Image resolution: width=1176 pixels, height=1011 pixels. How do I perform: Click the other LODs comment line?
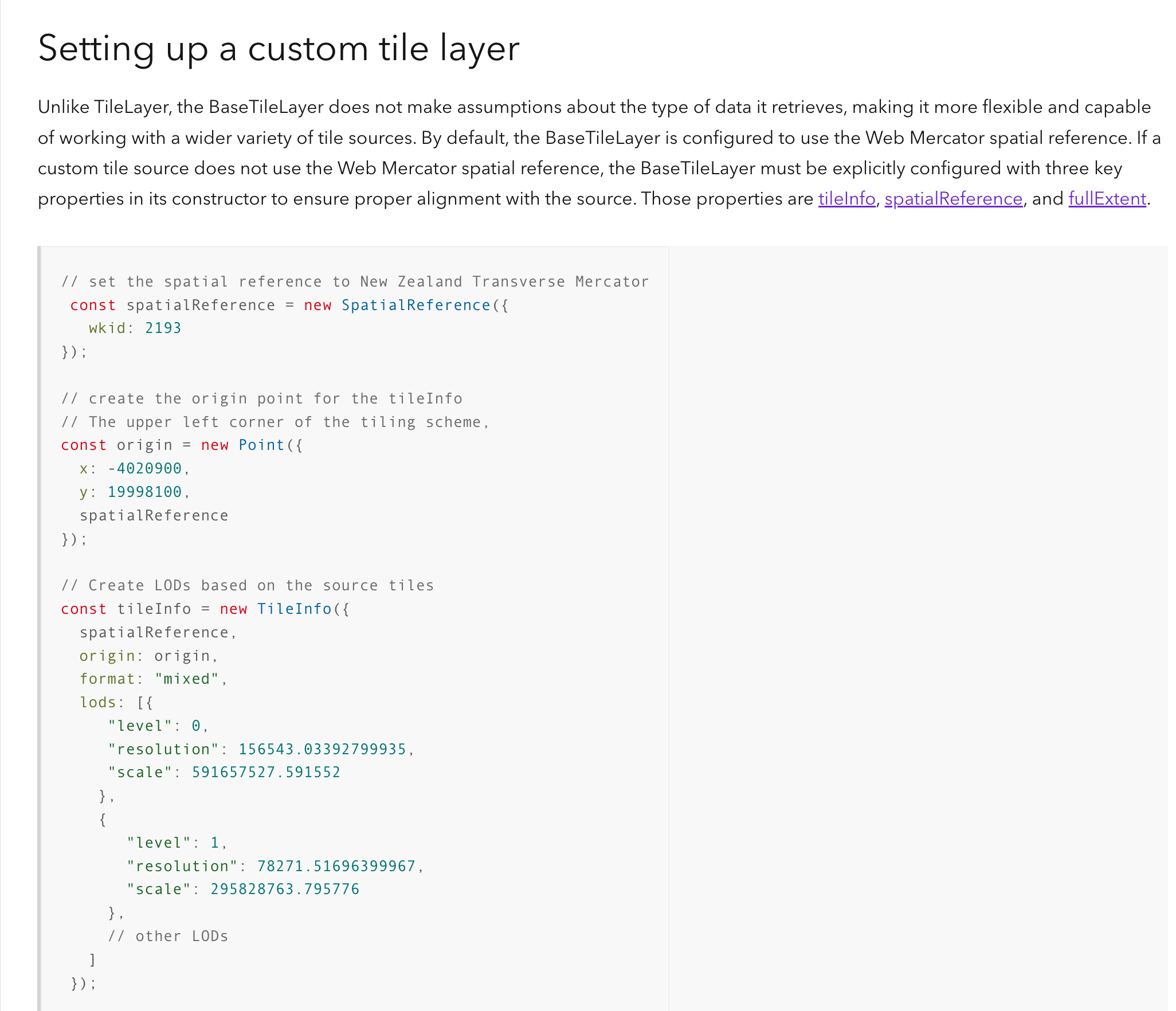tap(169, 936)
